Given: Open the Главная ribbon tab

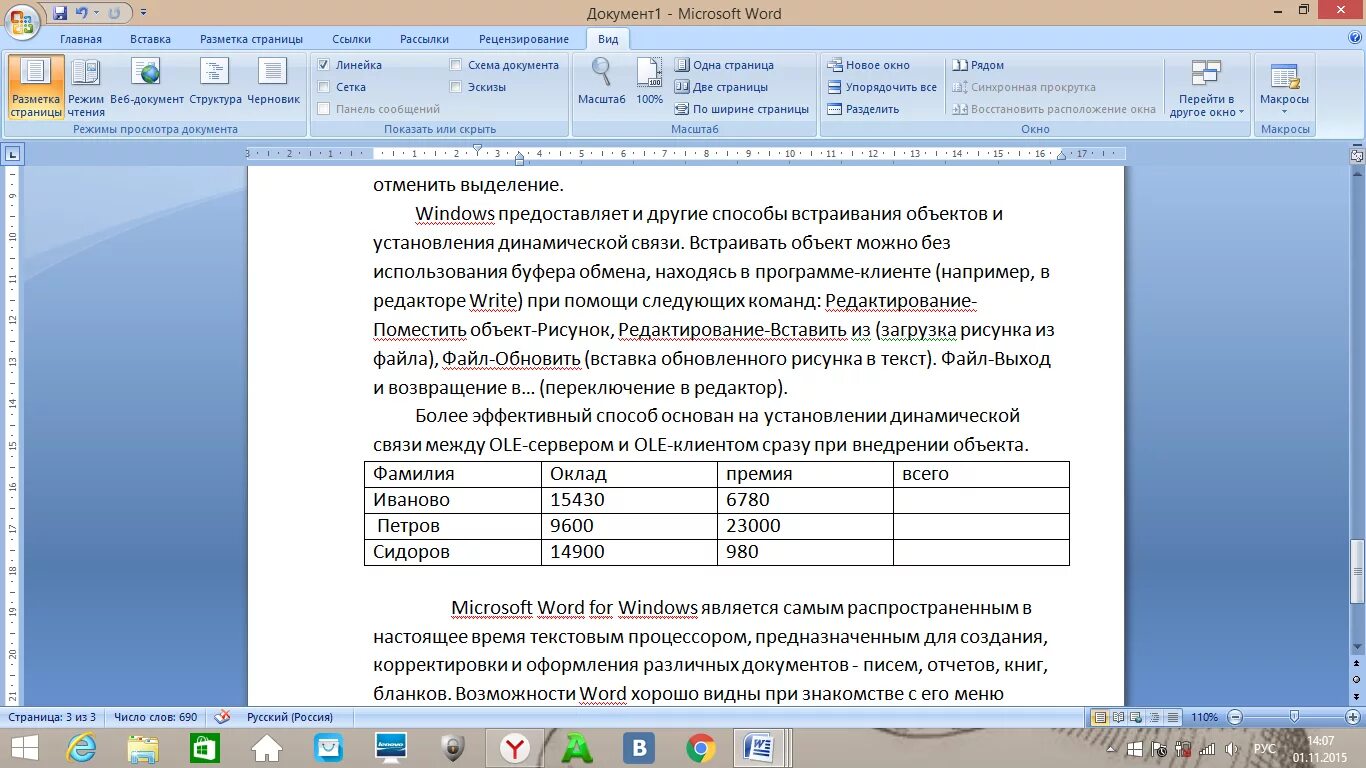Looking at the screenshot, I should 81,39.
